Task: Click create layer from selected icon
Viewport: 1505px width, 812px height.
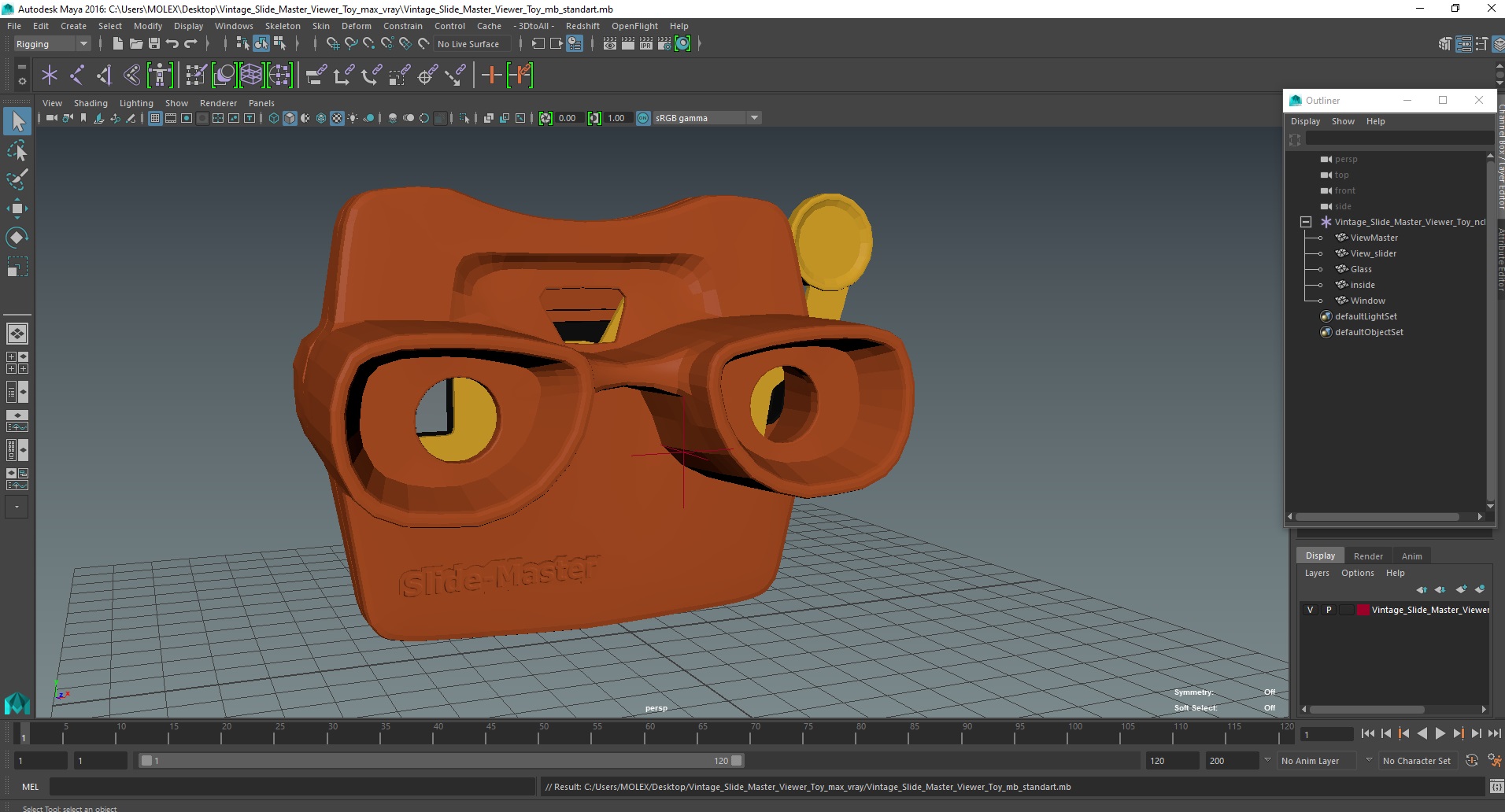Action: [1480, 589]
